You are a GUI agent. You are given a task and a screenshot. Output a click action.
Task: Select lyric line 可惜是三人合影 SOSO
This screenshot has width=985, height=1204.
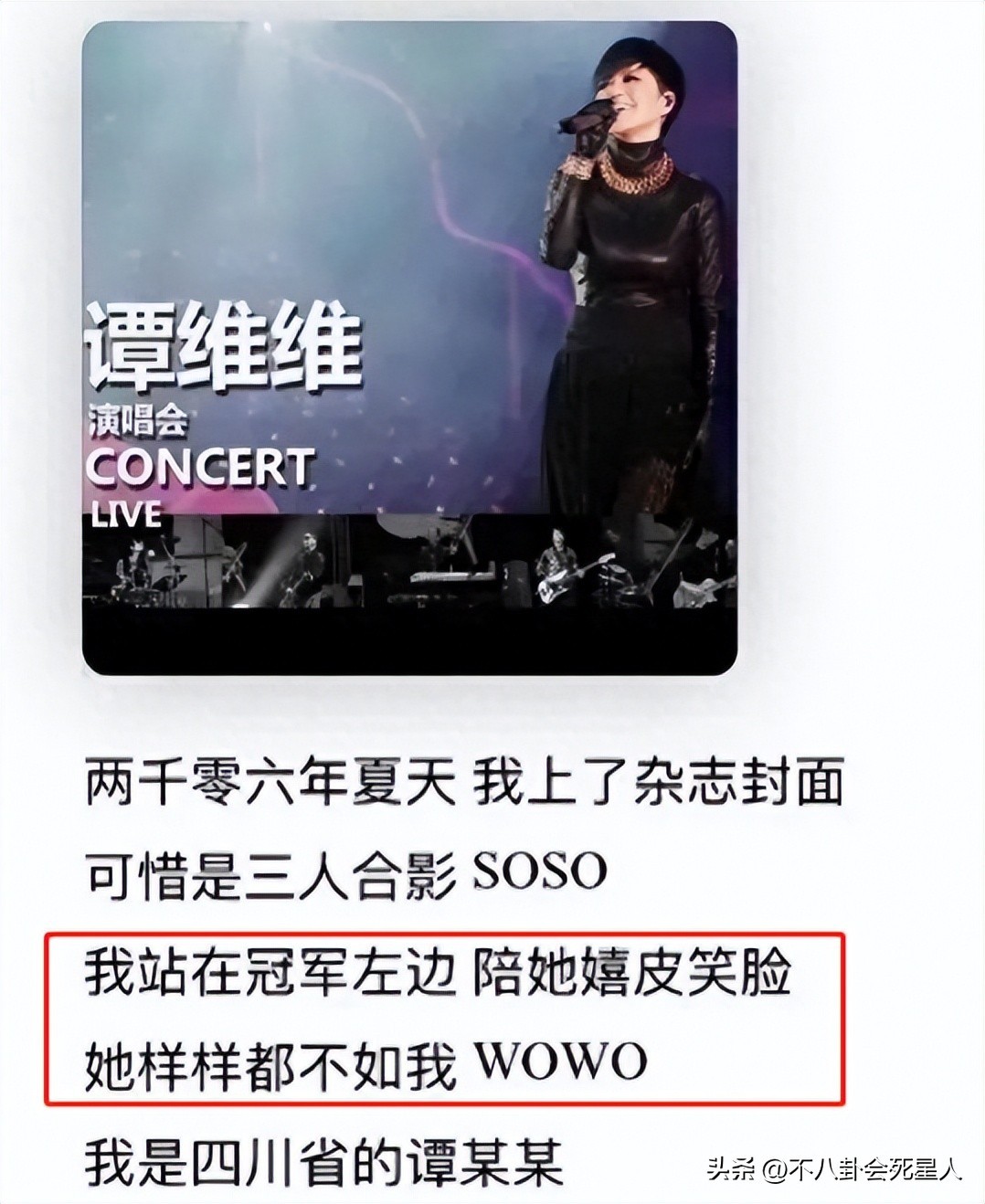pyautogui.click(x=346, y=873)
